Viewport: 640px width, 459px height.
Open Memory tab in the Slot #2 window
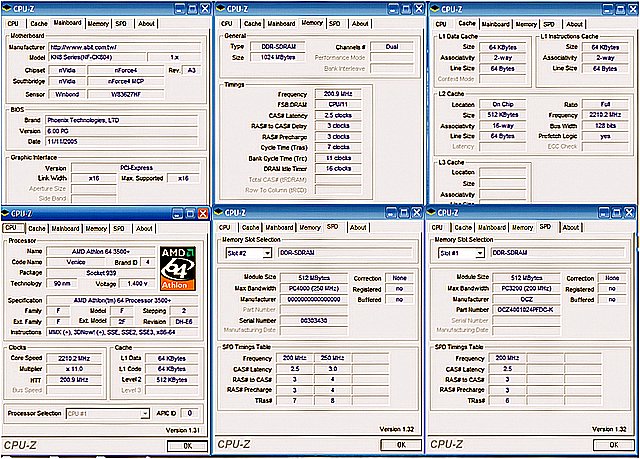[310, 228]
